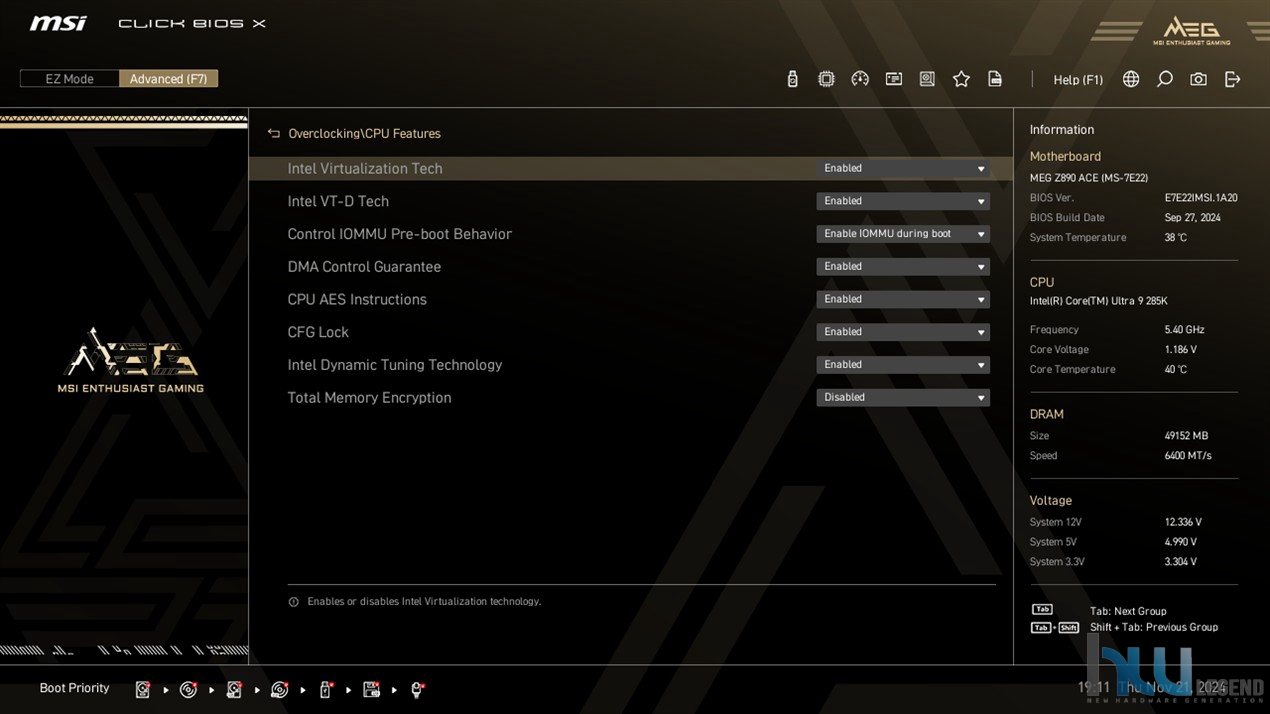This screenshot has width=1270, height=714.
Task: Open Intel Dynamic Tuning Technology dropdown
Action: pos(903,365)
